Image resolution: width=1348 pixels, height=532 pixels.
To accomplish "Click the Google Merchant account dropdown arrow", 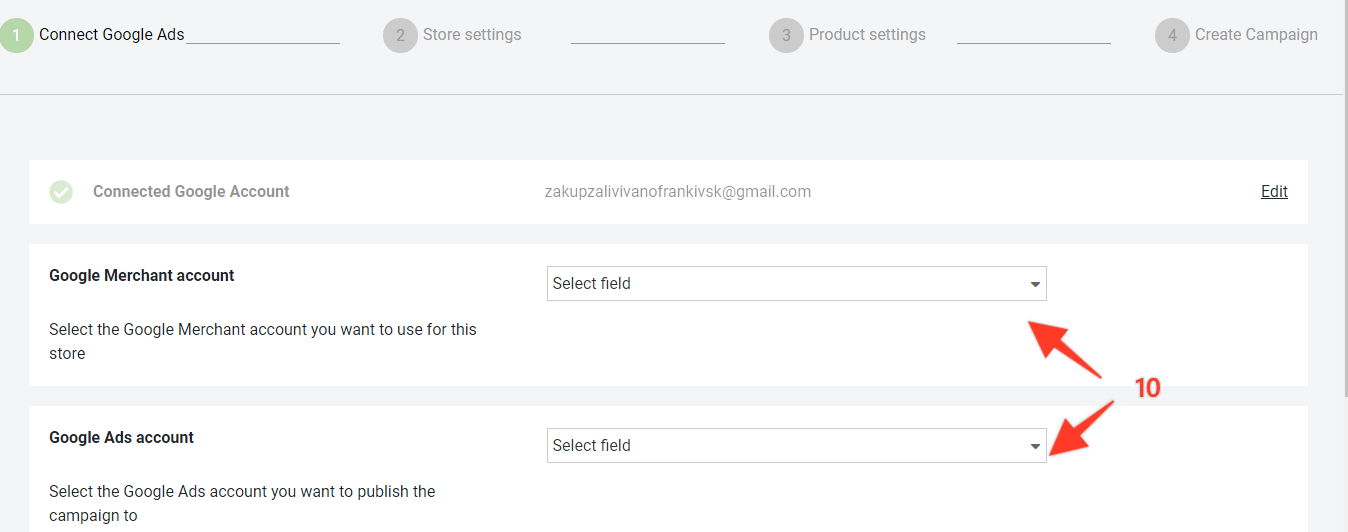I will pyautogui.click(x=1035, y=285).
